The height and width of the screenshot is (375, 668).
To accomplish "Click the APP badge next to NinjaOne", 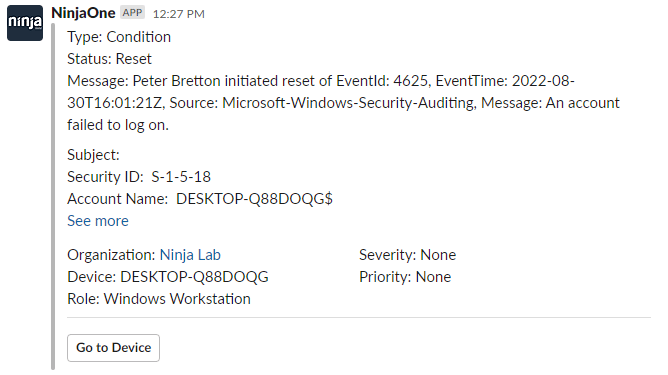I will point(132,13).
